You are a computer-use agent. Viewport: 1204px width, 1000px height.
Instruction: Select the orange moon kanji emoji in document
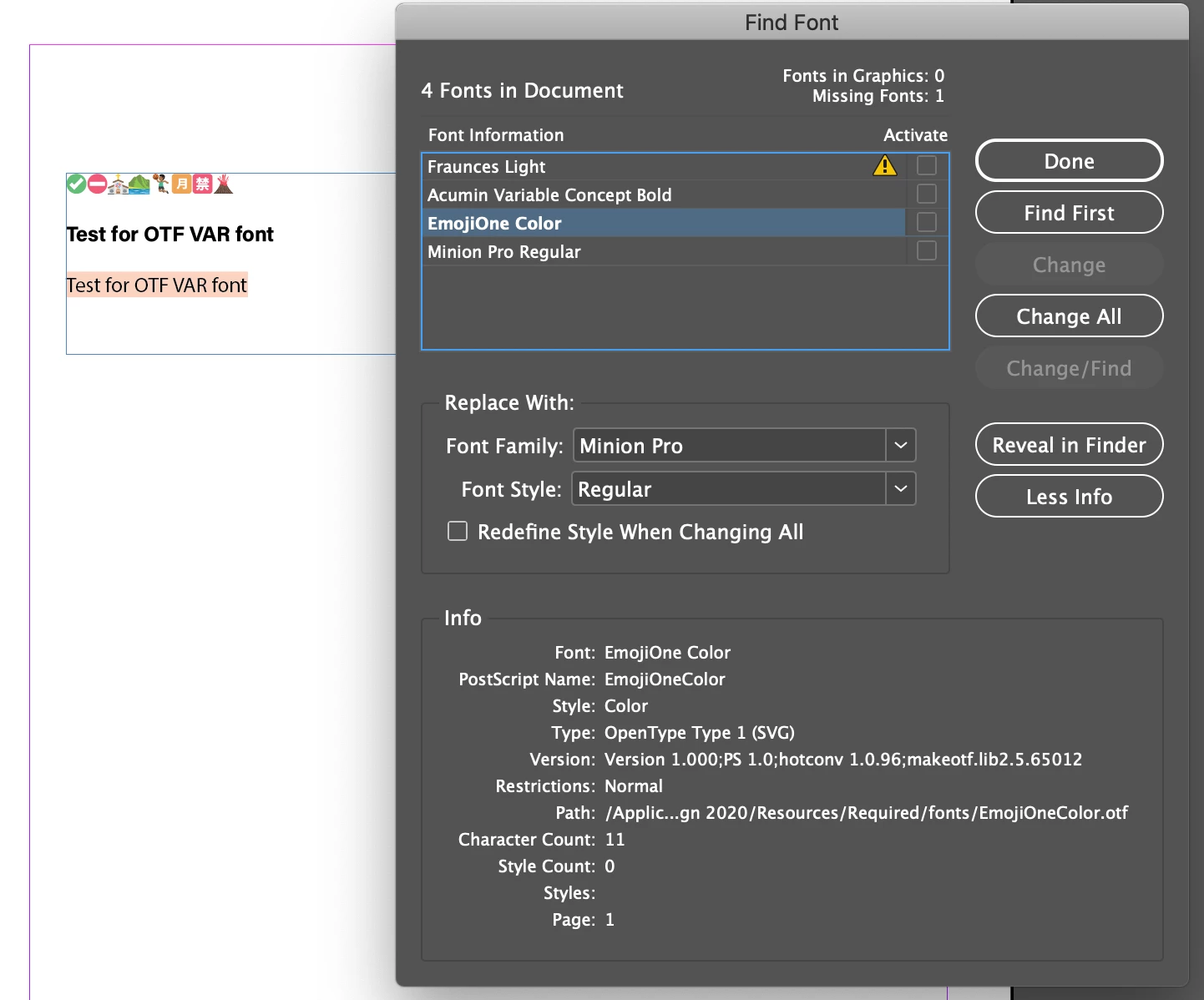181,184
